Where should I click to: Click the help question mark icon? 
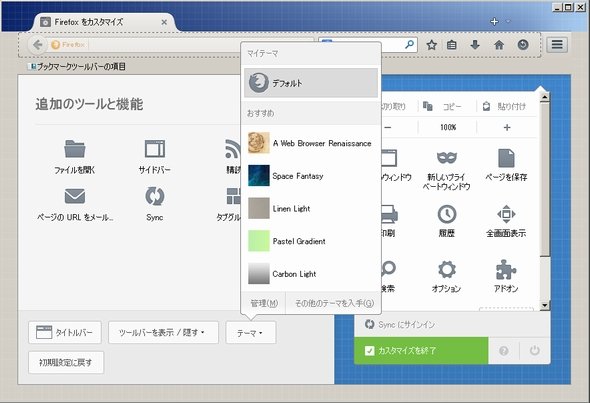point(504,351)
